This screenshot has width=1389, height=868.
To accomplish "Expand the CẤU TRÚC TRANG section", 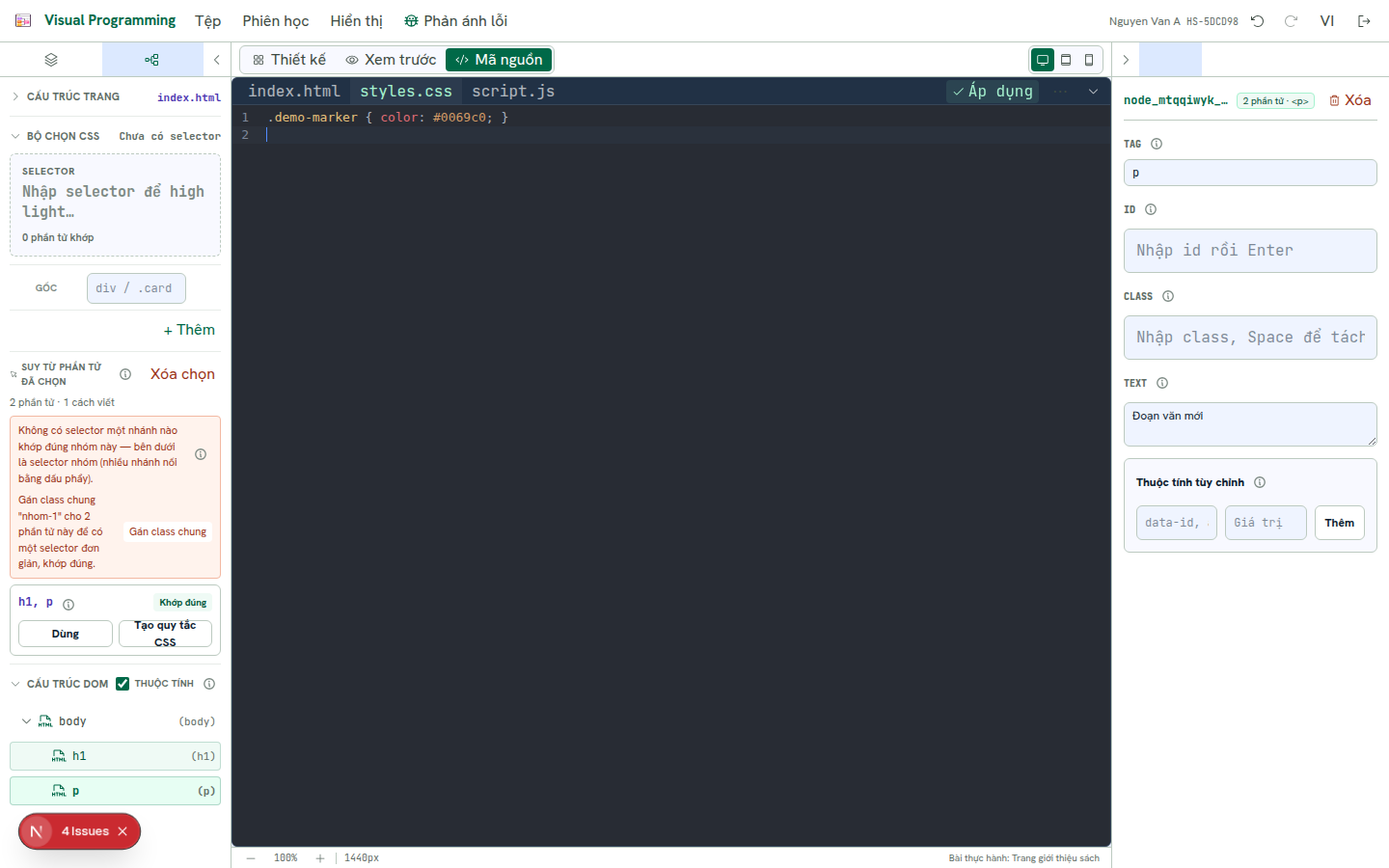I will pyautogui.click(x=15, y=96).
